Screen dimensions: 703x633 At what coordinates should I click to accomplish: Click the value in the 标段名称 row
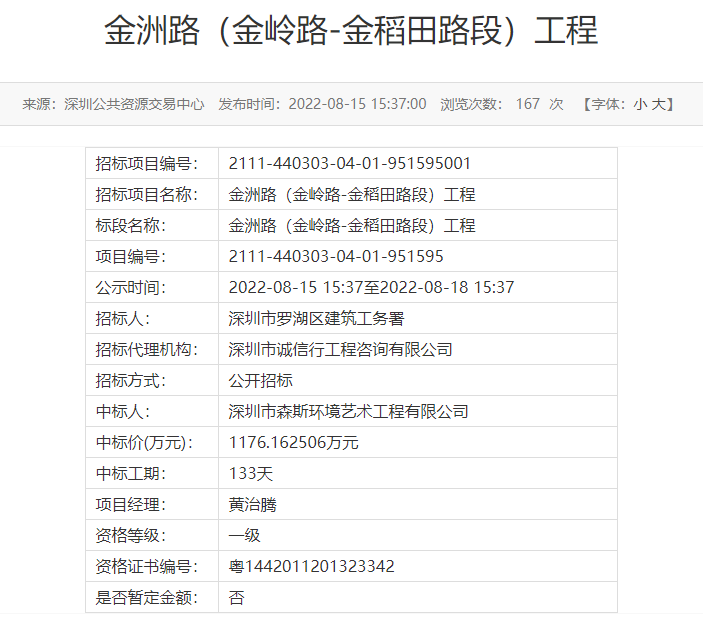pos(352,226)
